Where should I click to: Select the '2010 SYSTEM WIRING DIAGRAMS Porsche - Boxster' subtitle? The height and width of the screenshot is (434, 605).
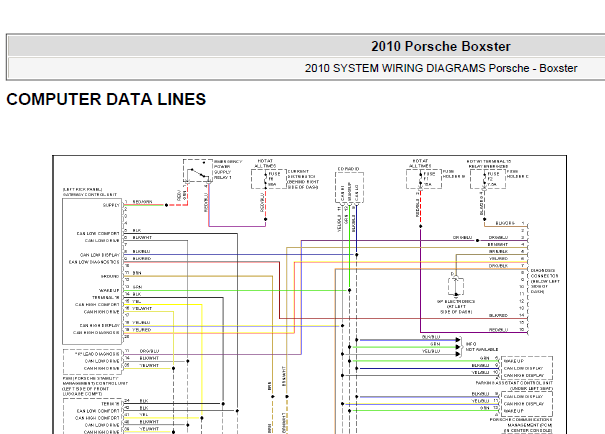(441, 68)
